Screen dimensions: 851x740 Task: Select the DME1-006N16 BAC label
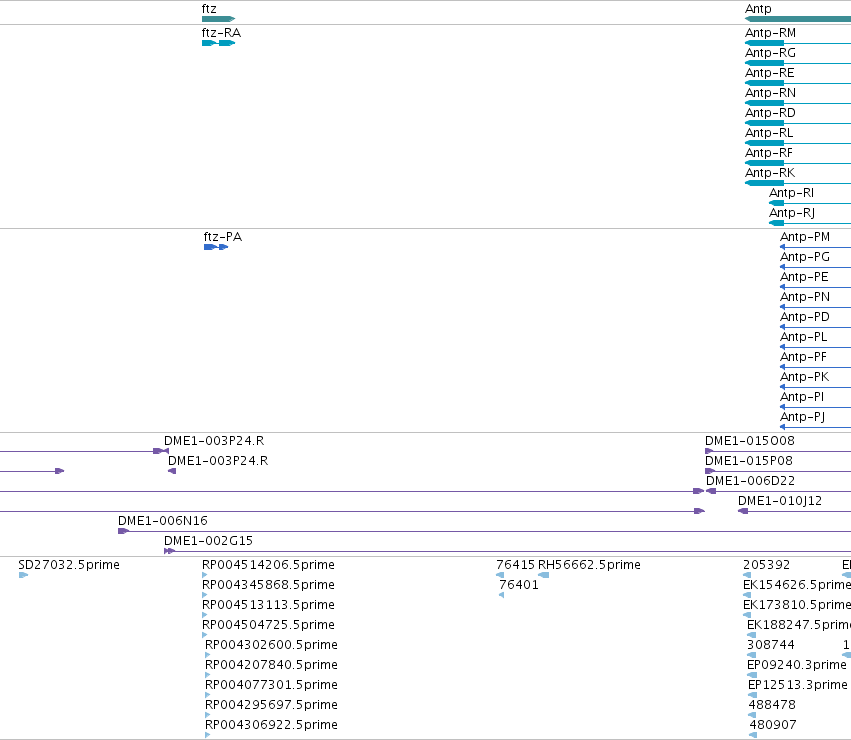pos(163,521)
